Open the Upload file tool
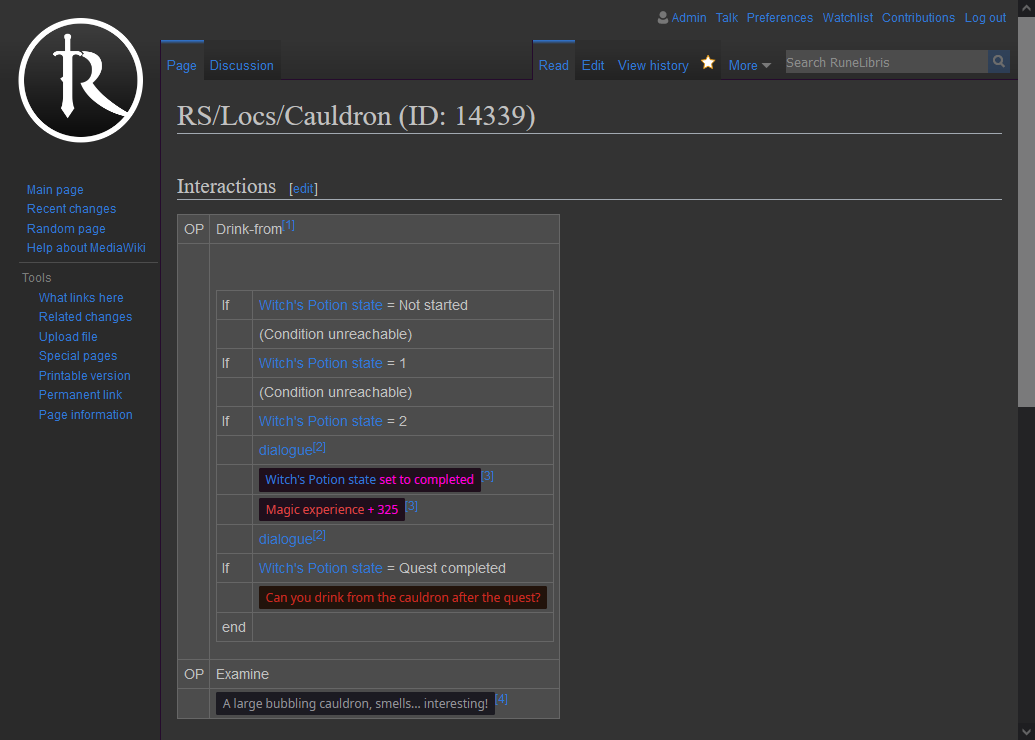 (68, 337)
